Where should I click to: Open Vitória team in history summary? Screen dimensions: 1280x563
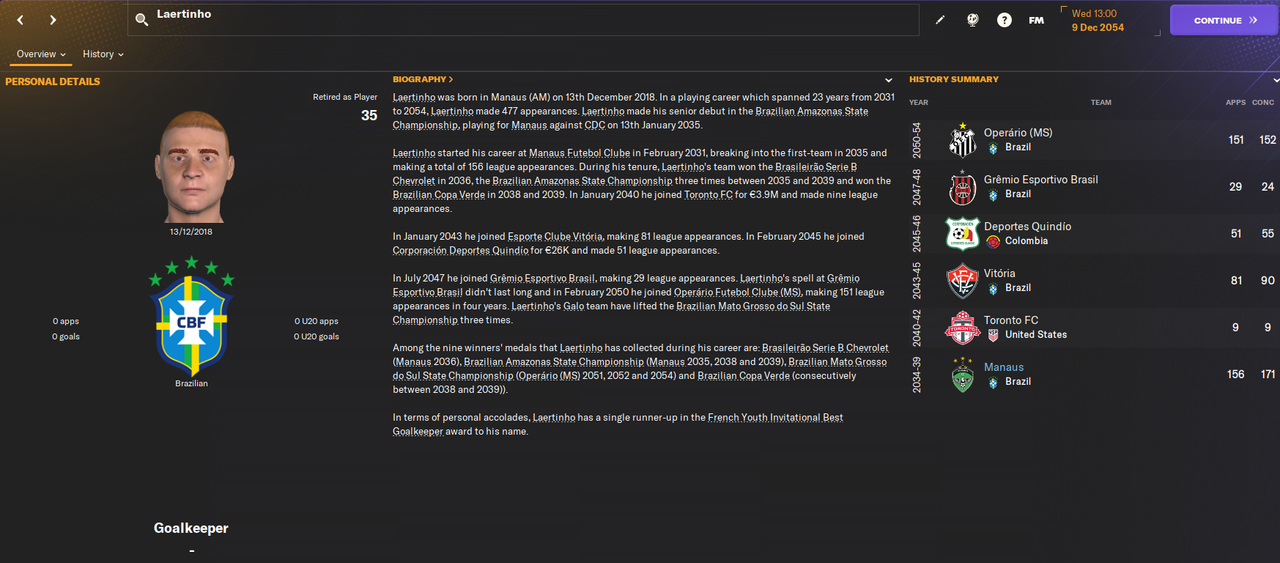999,273
